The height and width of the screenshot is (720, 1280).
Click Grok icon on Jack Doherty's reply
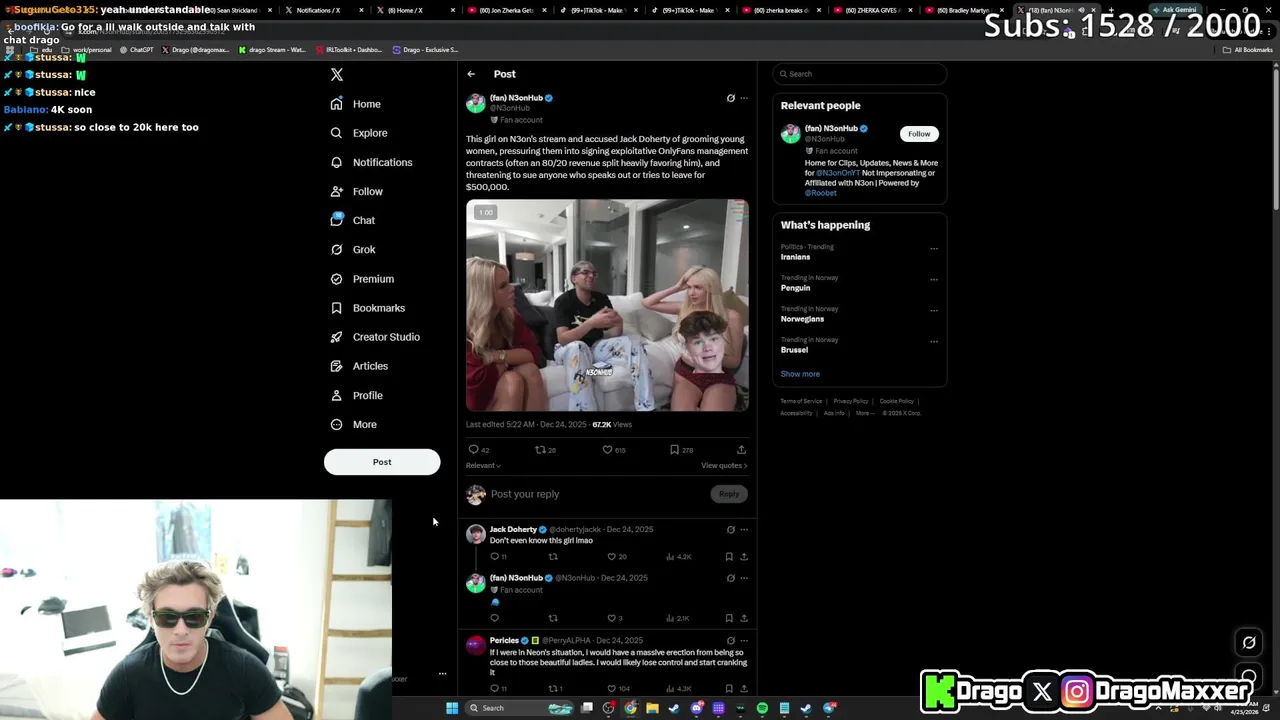(730, 530)
